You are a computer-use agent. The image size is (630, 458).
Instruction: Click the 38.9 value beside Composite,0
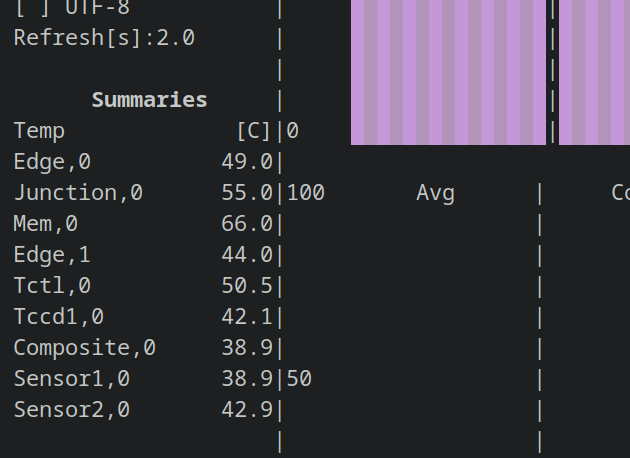coord(247,348)
